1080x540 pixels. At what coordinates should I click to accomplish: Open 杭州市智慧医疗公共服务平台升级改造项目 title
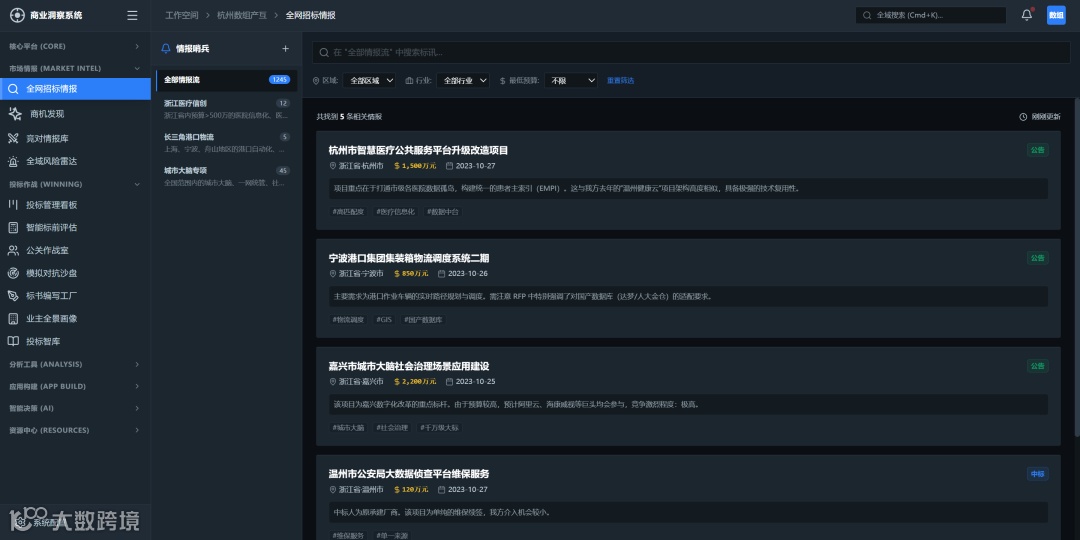[419, 150]
